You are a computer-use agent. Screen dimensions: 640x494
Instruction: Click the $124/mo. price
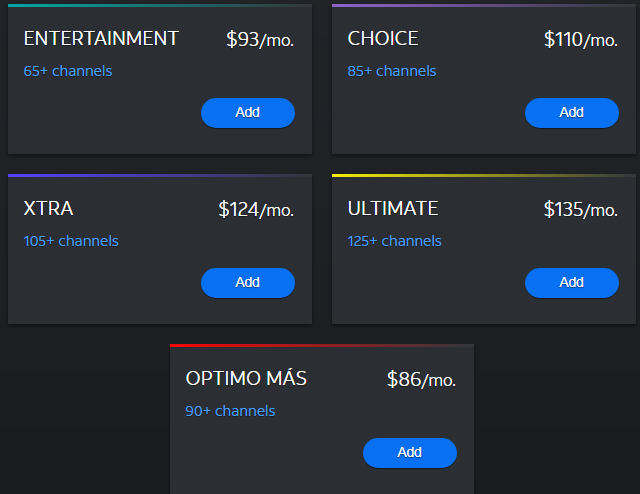(x=256, y=210)
